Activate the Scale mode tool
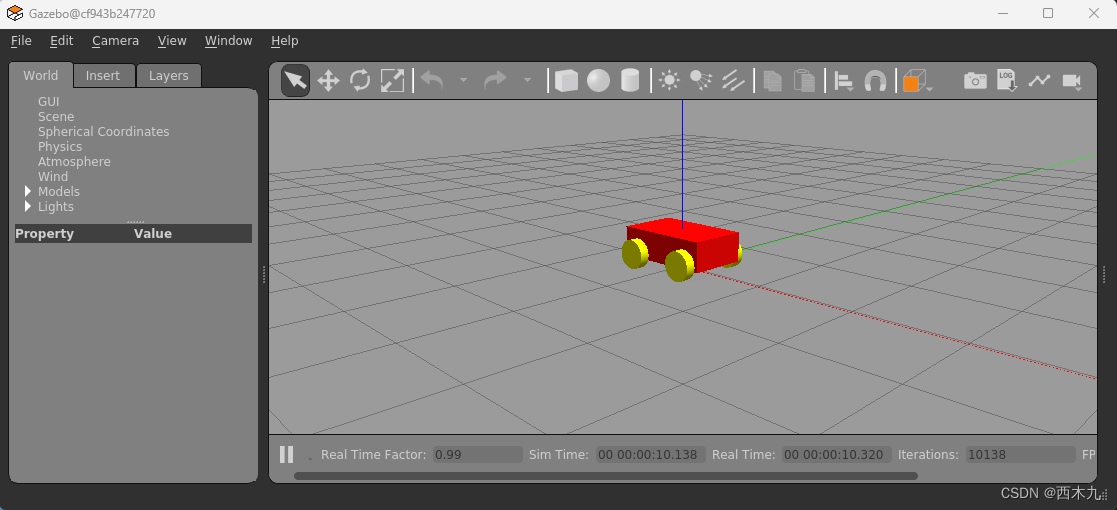Screen dimensions: 1117x510 tap(393, 80)
